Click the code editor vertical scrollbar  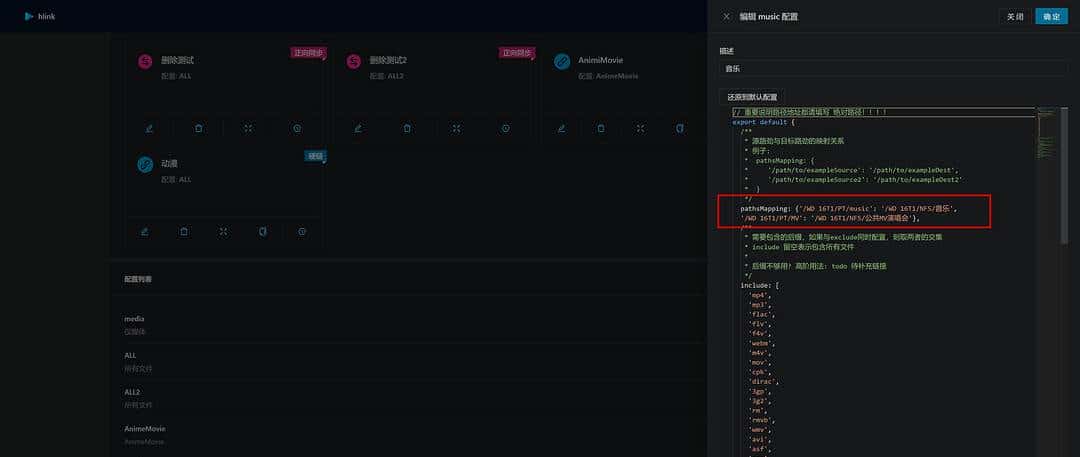tap(1064, 176)
